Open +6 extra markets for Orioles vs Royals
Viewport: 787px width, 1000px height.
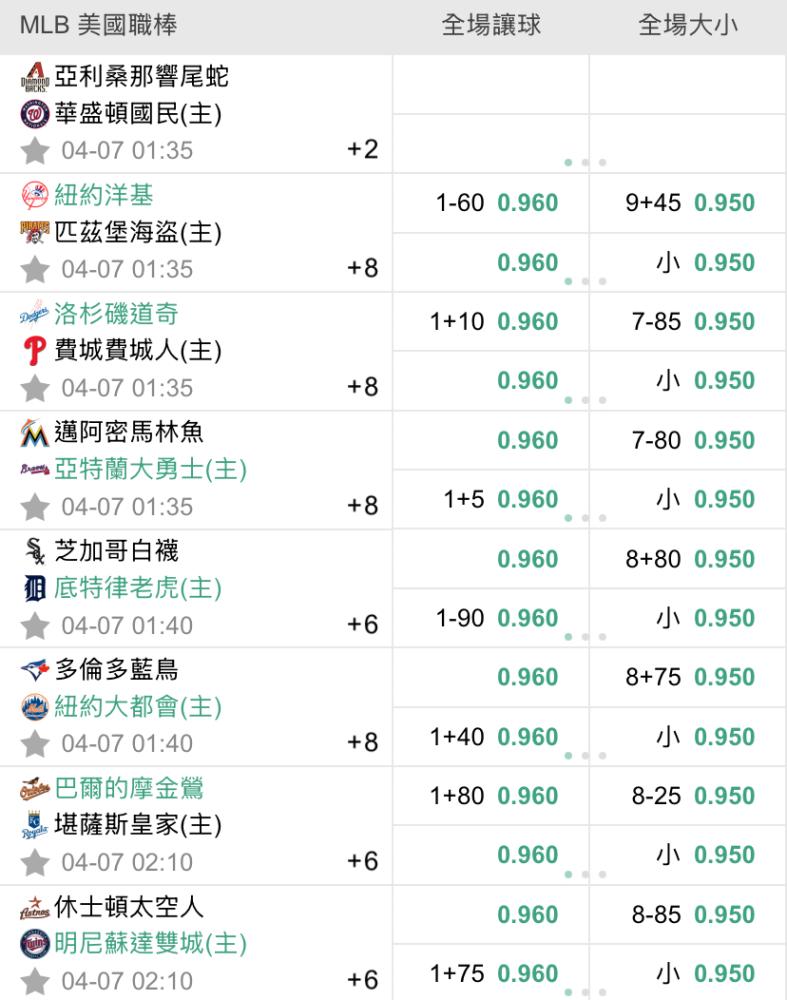tap(362, 862)
